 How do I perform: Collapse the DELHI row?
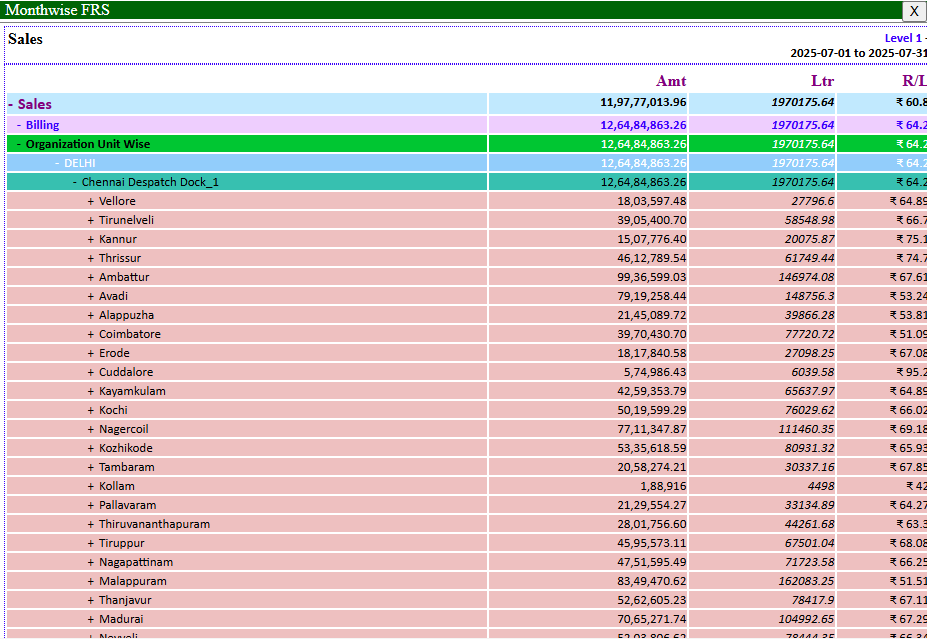click(x=57, y=163)
